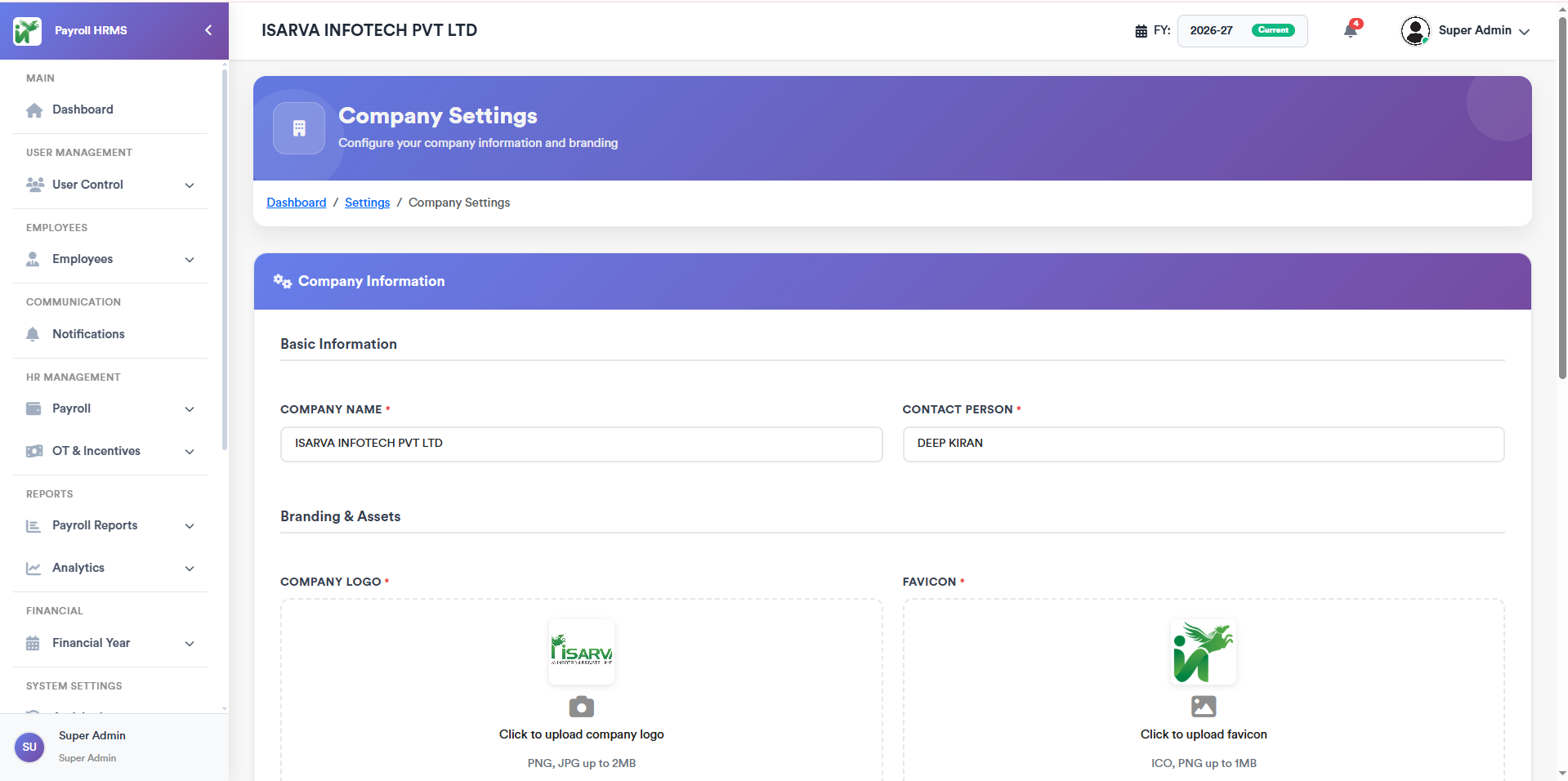Click the Company Settings building icon
Image resolution: width=1568 pixels, height=781 pixels.
click(x=299, y=128)
